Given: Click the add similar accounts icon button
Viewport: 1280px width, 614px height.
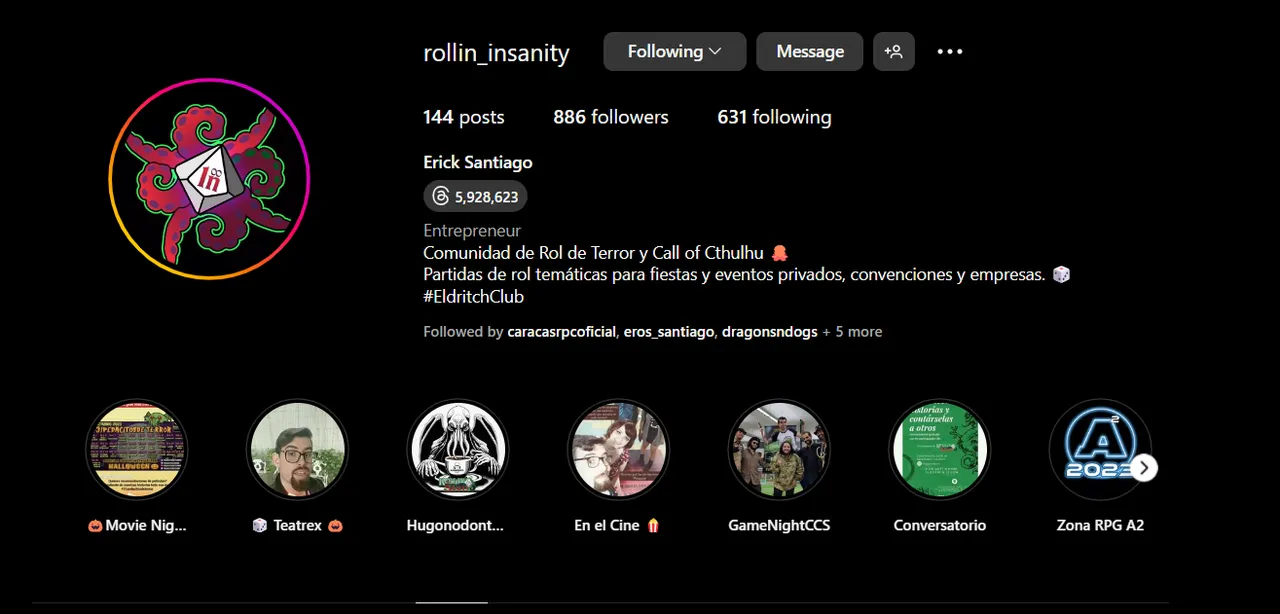Looking at the screenshot, I should (894, 51).
